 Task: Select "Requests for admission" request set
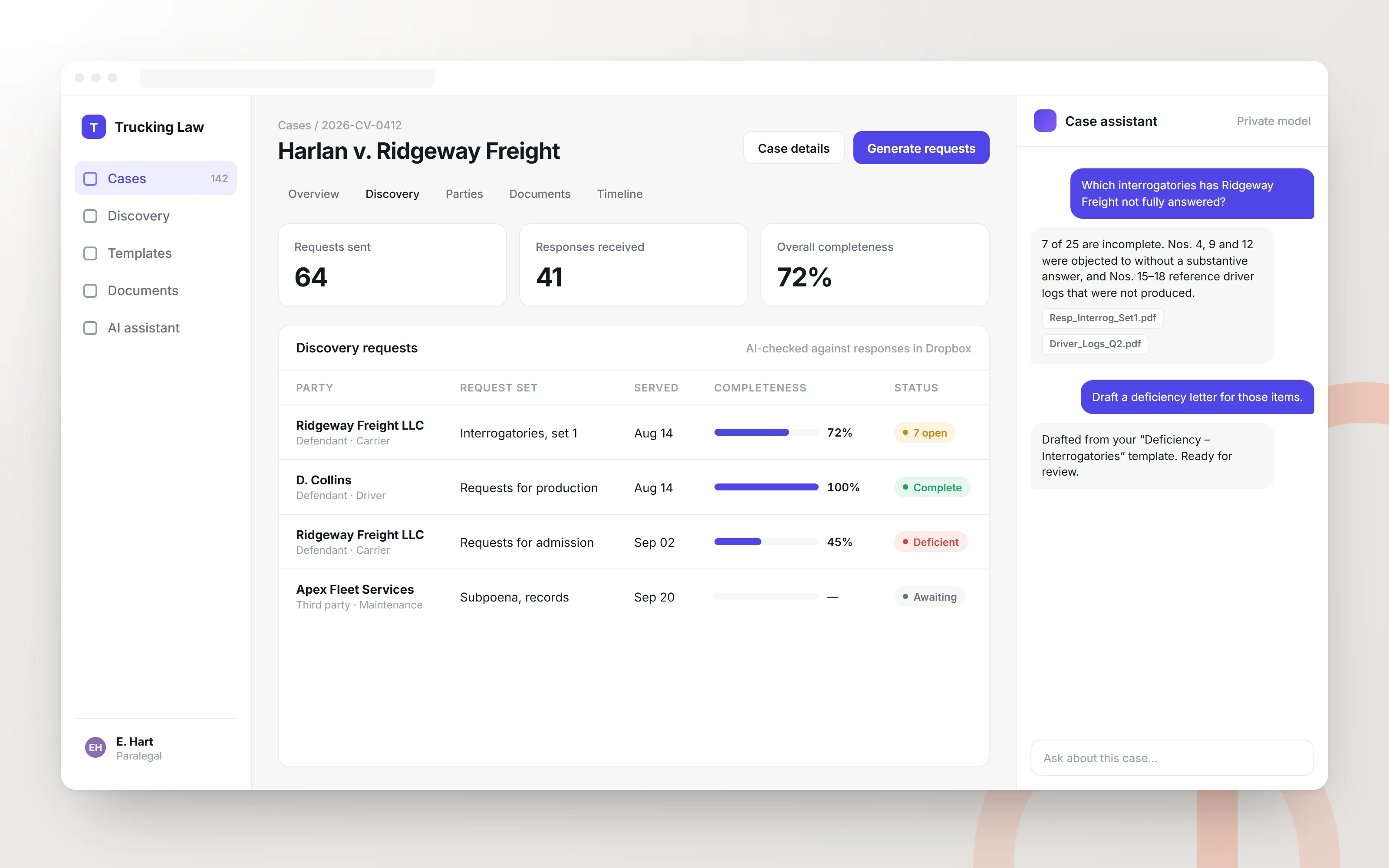[527, 542]
